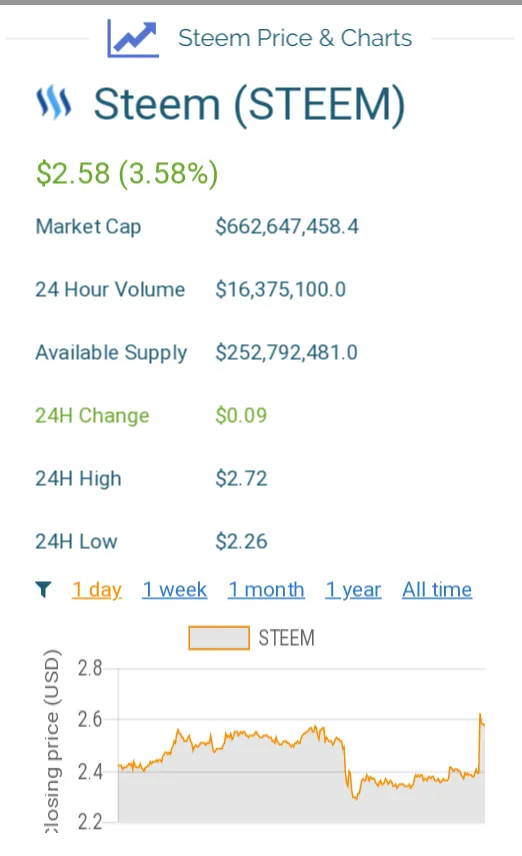The image size is (522, 856).
Task: Click the green 24H Change label
Action: click(x=92, y=415)
